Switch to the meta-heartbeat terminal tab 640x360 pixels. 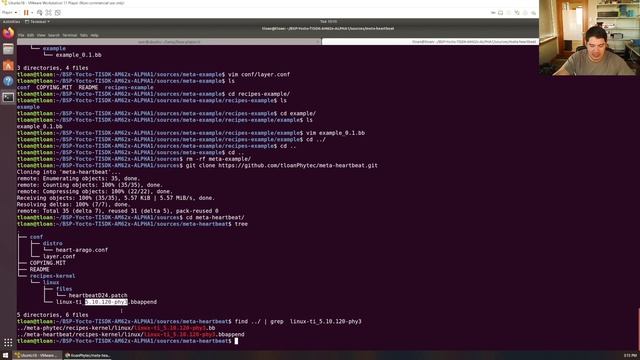pyautogui.click(x=430, y=42)
